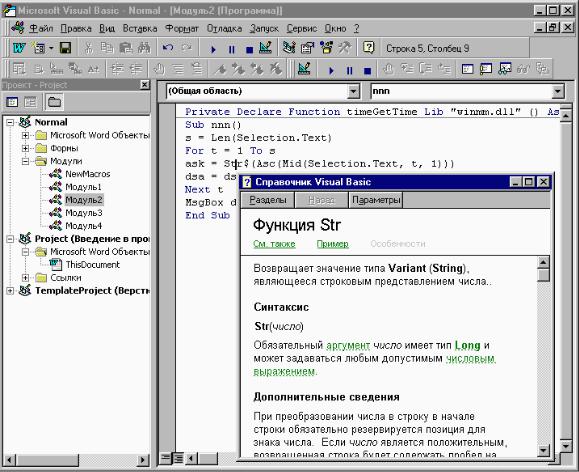The height and width of the screenshot is (472, 579).
Task: Open the Immediate Window icon
Action: click(x=486, y=69)
